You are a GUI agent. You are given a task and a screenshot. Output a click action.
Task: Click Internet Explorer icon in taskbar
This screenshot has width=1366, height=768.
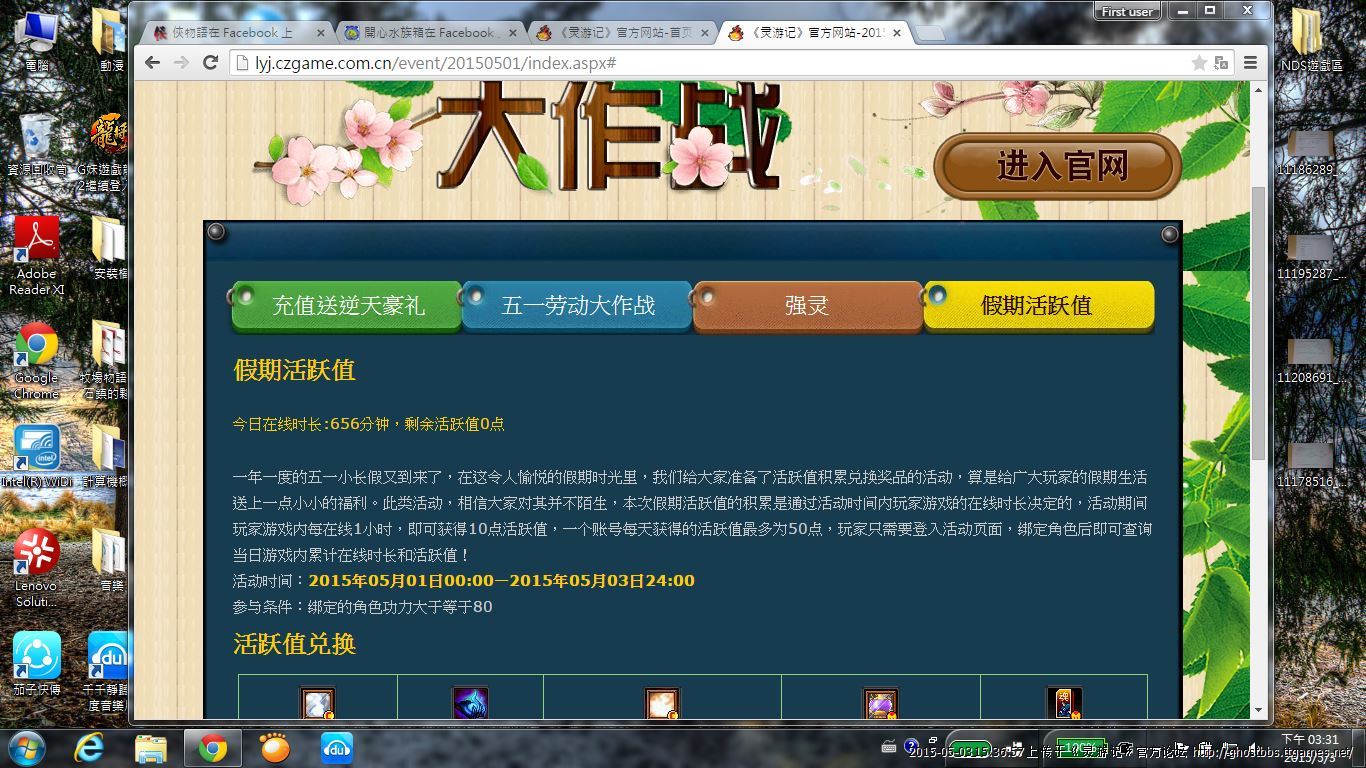pyautogui.click(x=89, y=747)
